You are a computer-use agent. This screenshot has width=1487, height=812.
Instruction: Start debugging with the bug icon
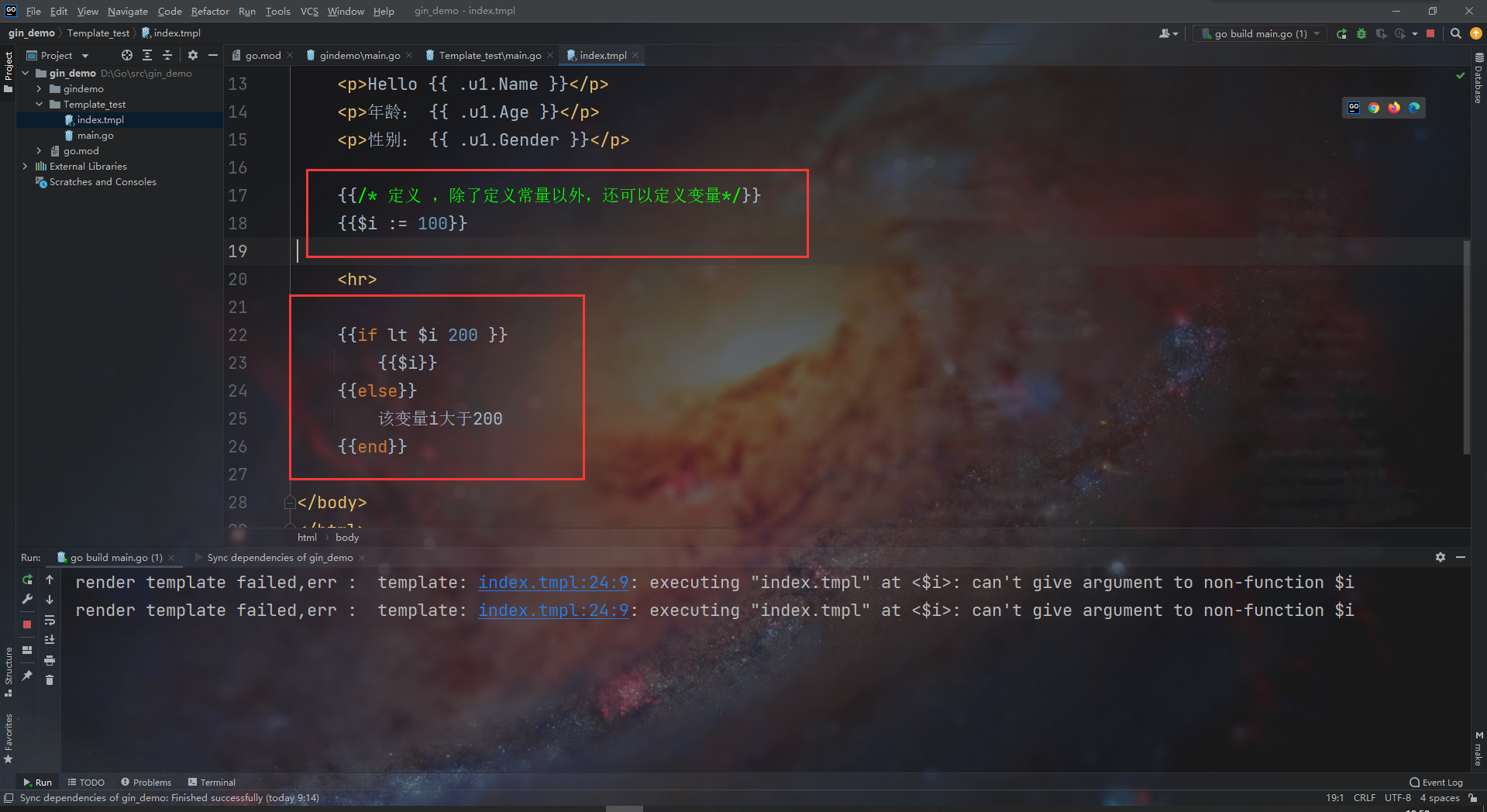[x=1361, y=33]
